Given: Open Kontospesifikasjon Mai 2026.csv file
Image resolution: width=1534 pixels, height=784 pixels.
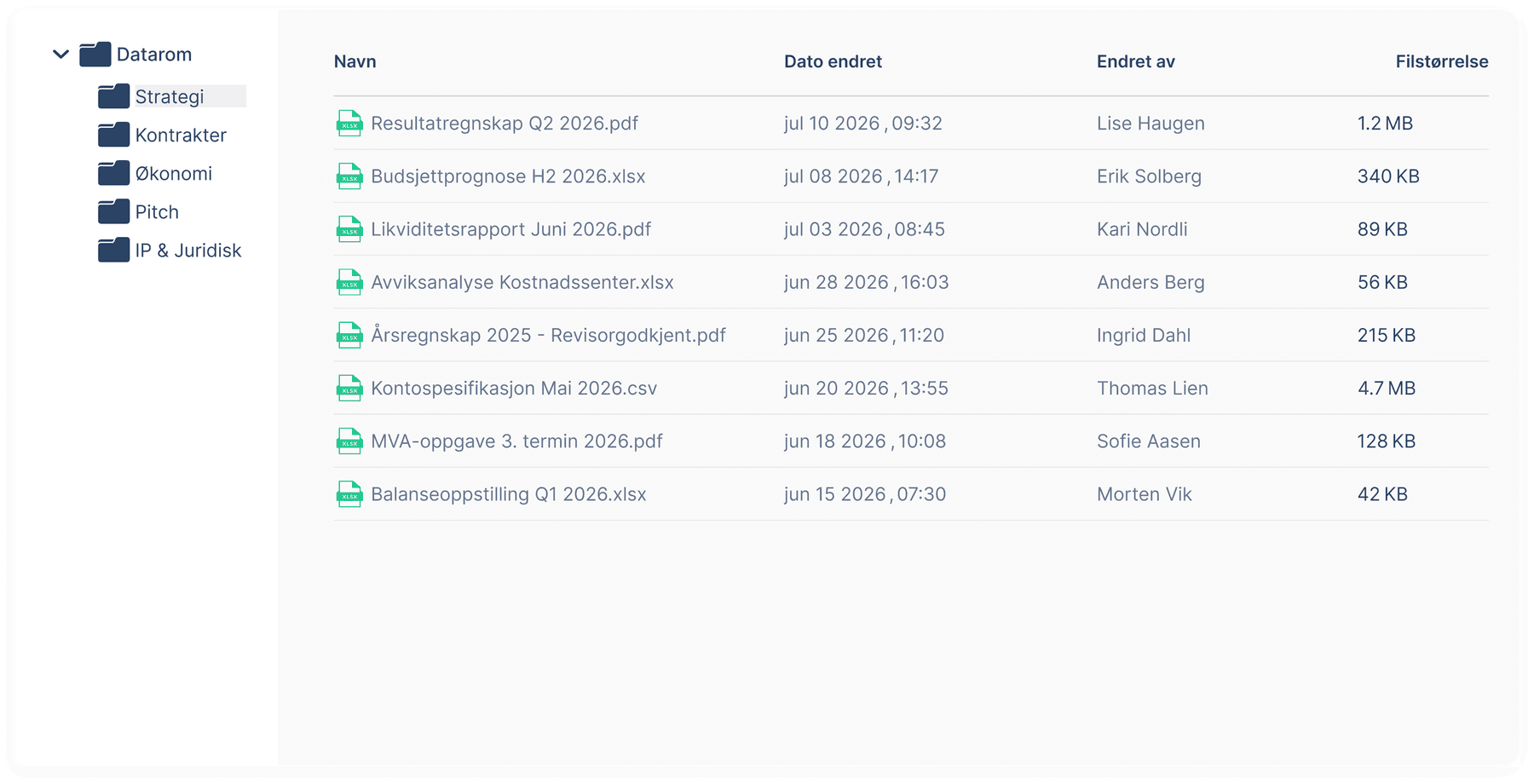Looking at the screenshot, I should click(x=514, y=388).
